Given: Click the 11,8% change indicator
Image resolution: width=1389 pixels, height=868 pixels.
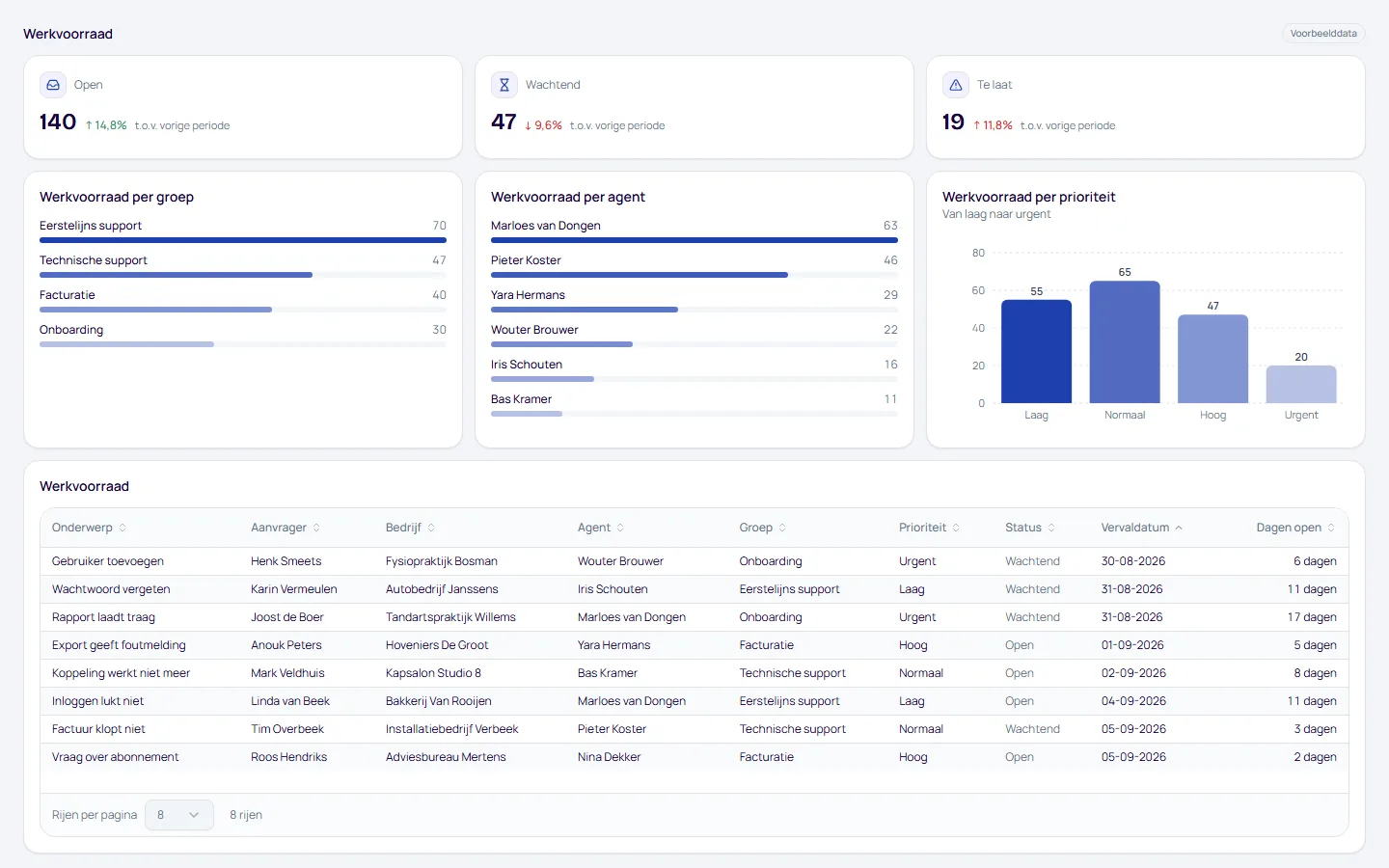Looking at the screenshot, I should click(993, 125).
